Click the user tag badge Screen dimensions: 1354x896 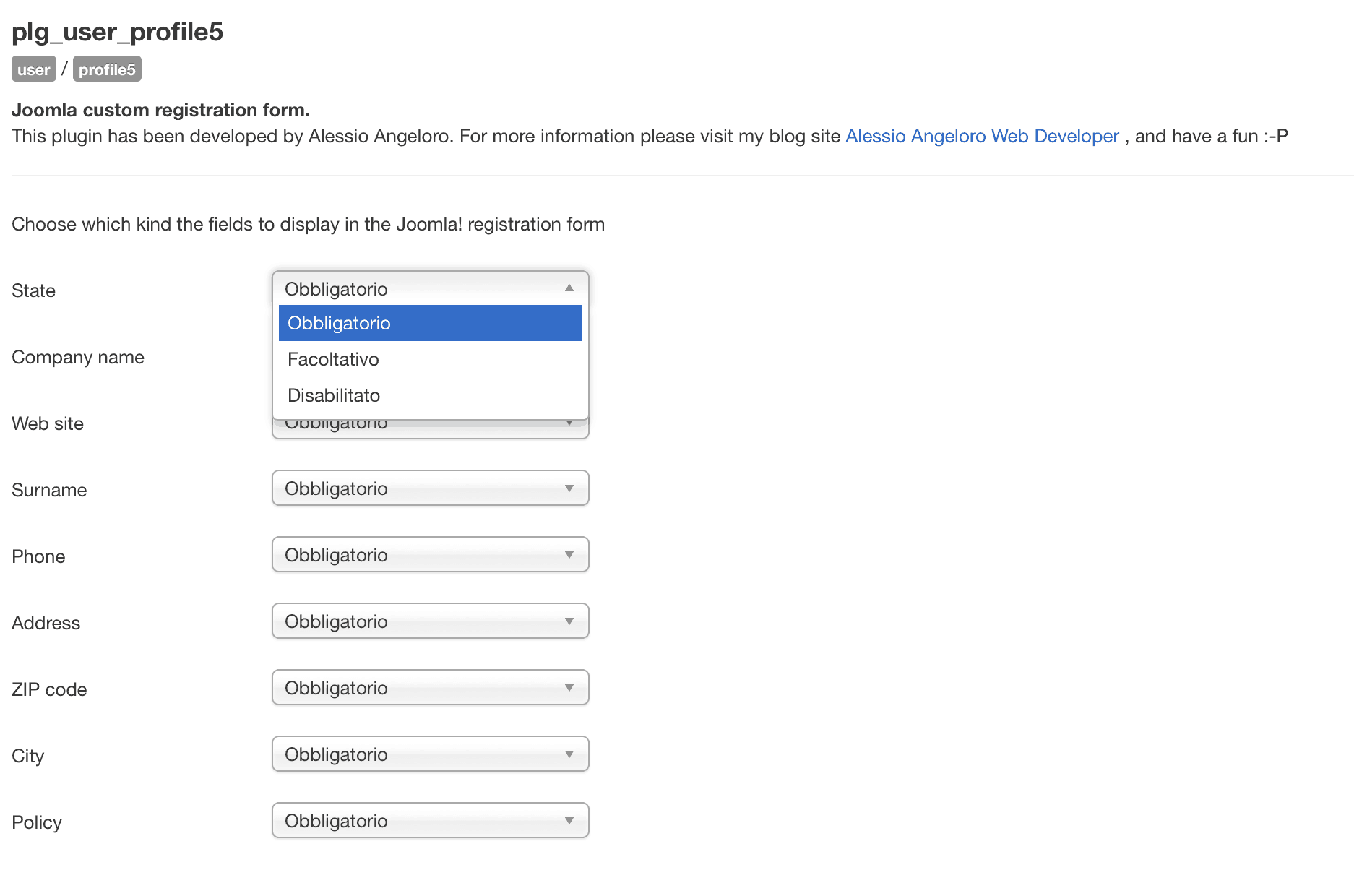click(34, 69)
